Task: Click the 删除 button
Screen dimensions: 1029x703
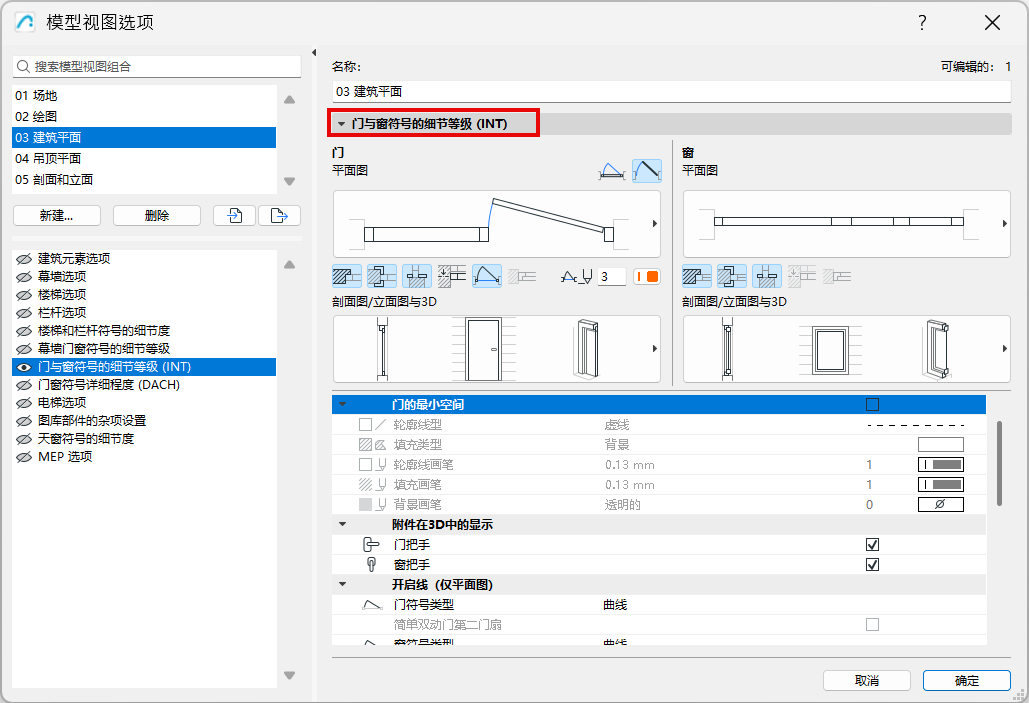Action: pyautogui.click(x=157, y=215)
